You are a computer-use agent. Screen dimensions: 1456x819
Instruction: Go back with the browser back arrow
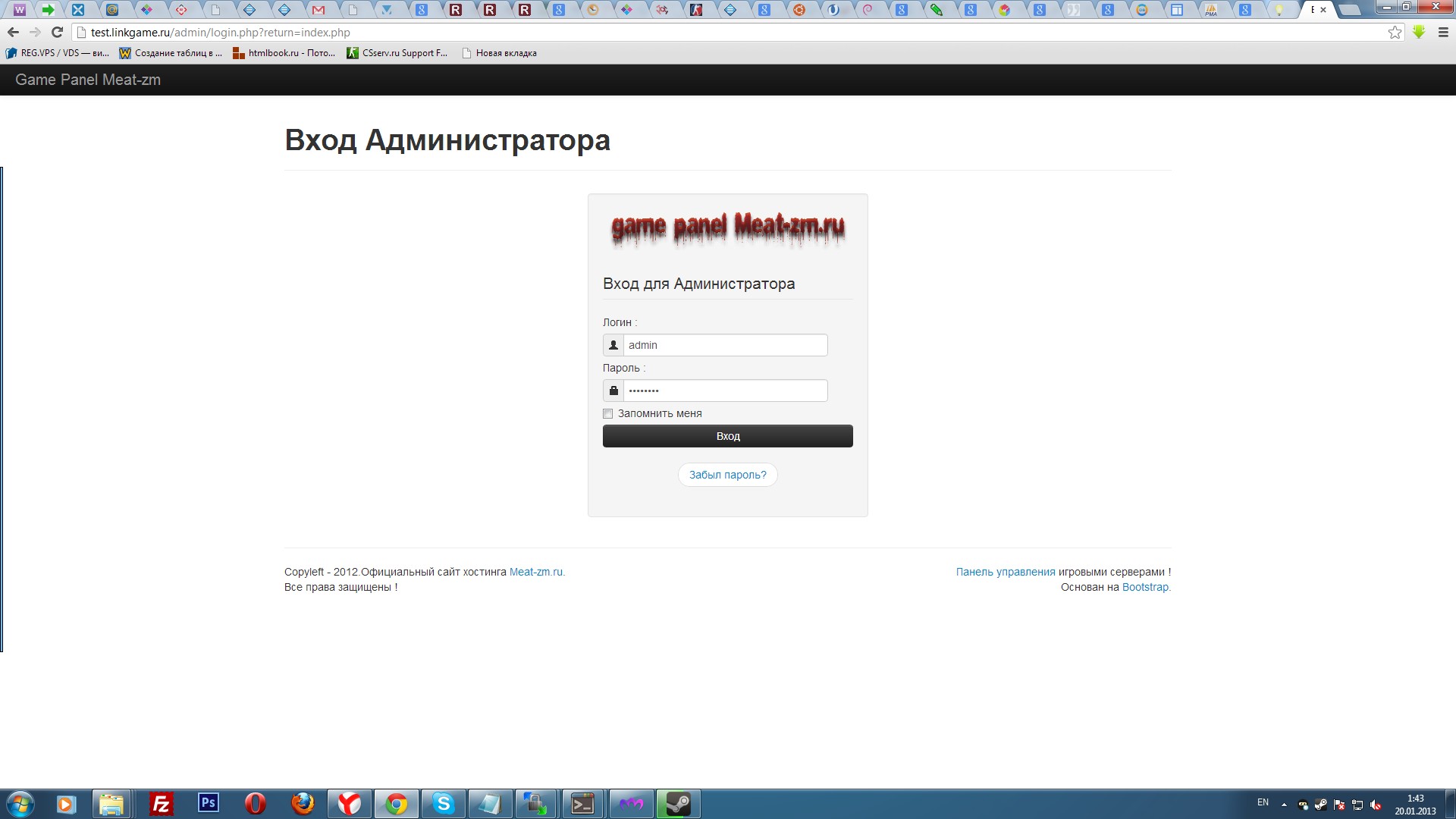pyautogui.click(x=13, y=33)
